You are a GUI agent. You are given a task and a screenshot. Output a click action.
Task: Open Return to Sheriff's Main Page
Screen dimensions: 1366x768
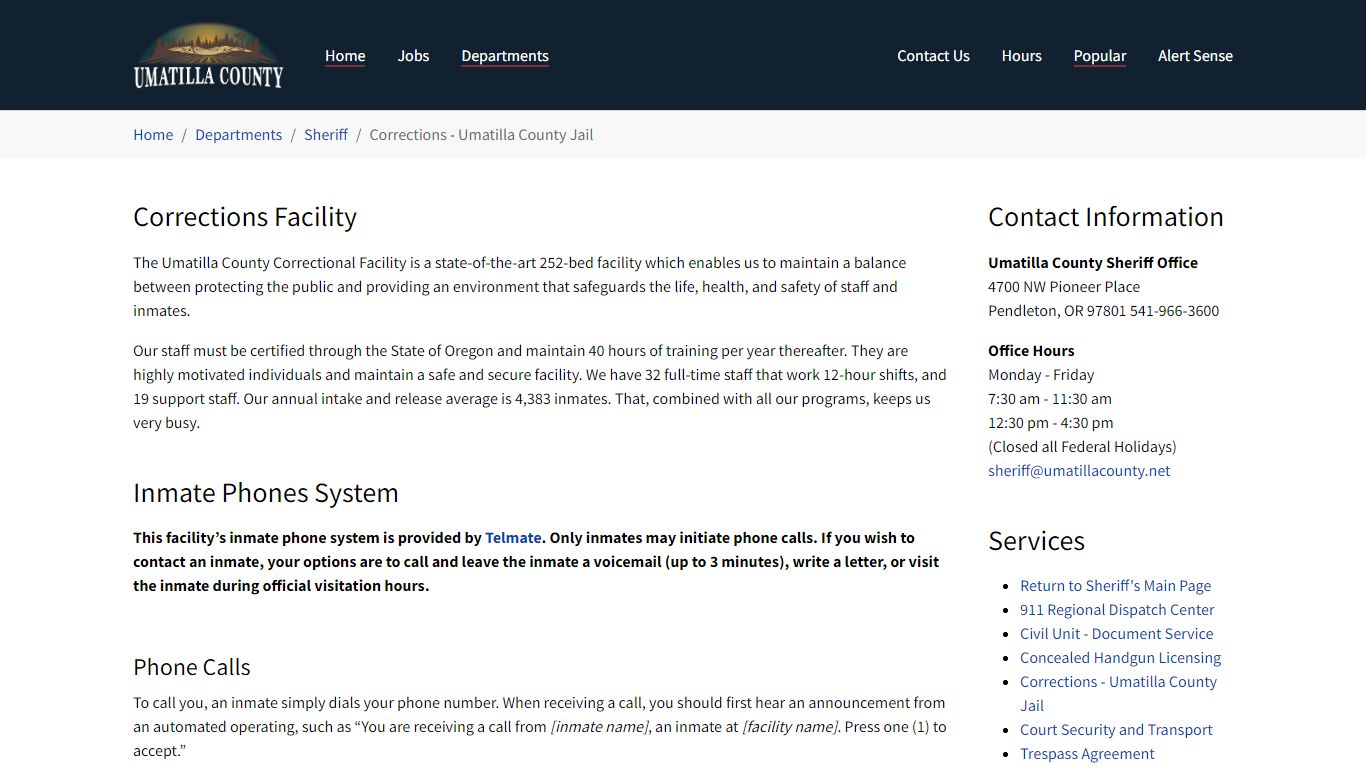1115,586
